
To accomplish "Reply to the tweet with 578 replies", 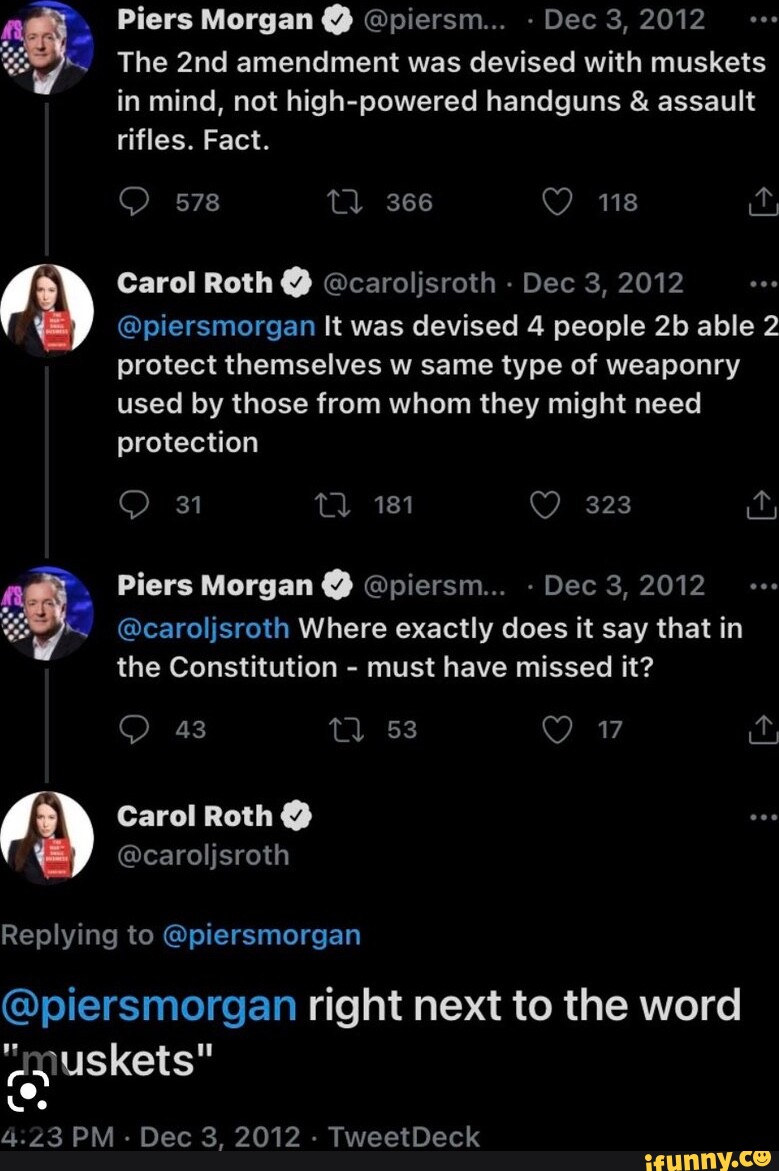I will click(x=132, y=203).
